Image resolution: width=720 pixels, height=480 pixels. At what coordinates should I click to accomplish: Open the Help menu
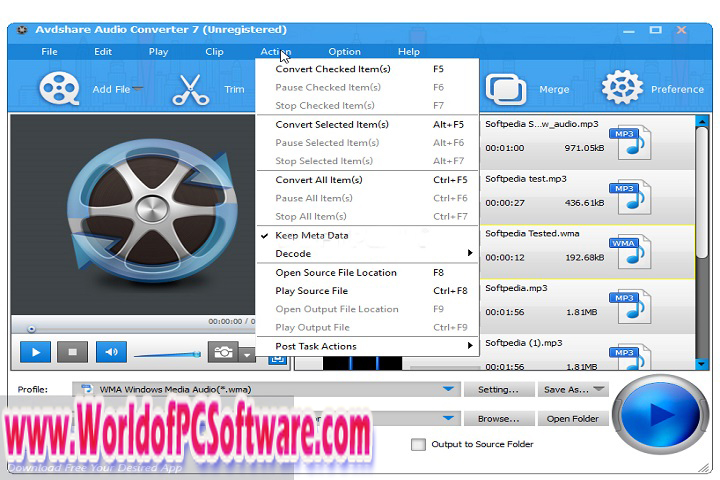(409, 51)
